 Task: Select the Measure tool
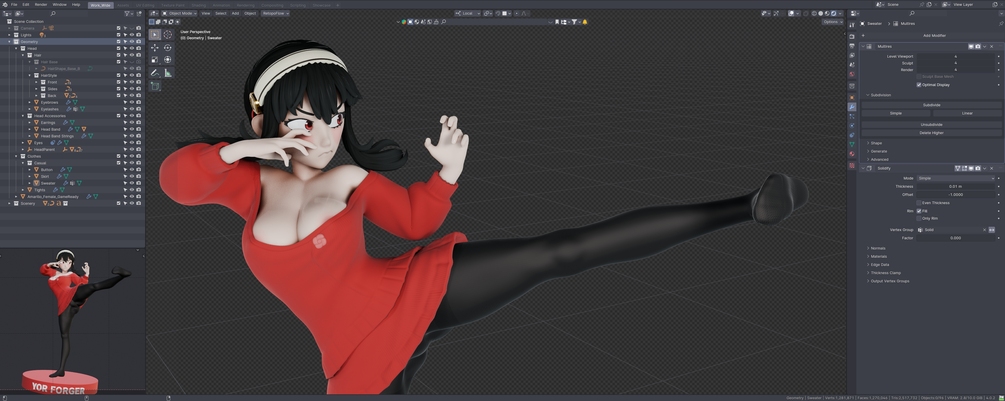click(x=168, y=73)
